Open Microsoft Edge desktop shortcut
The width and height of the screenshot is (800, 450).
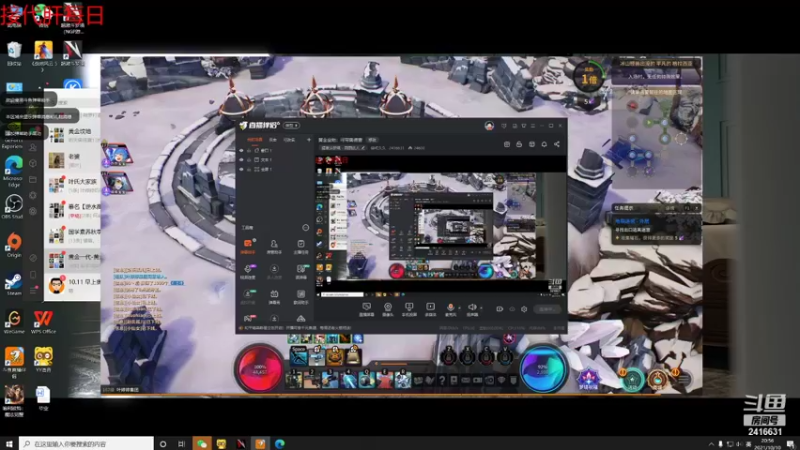point(14,171)
